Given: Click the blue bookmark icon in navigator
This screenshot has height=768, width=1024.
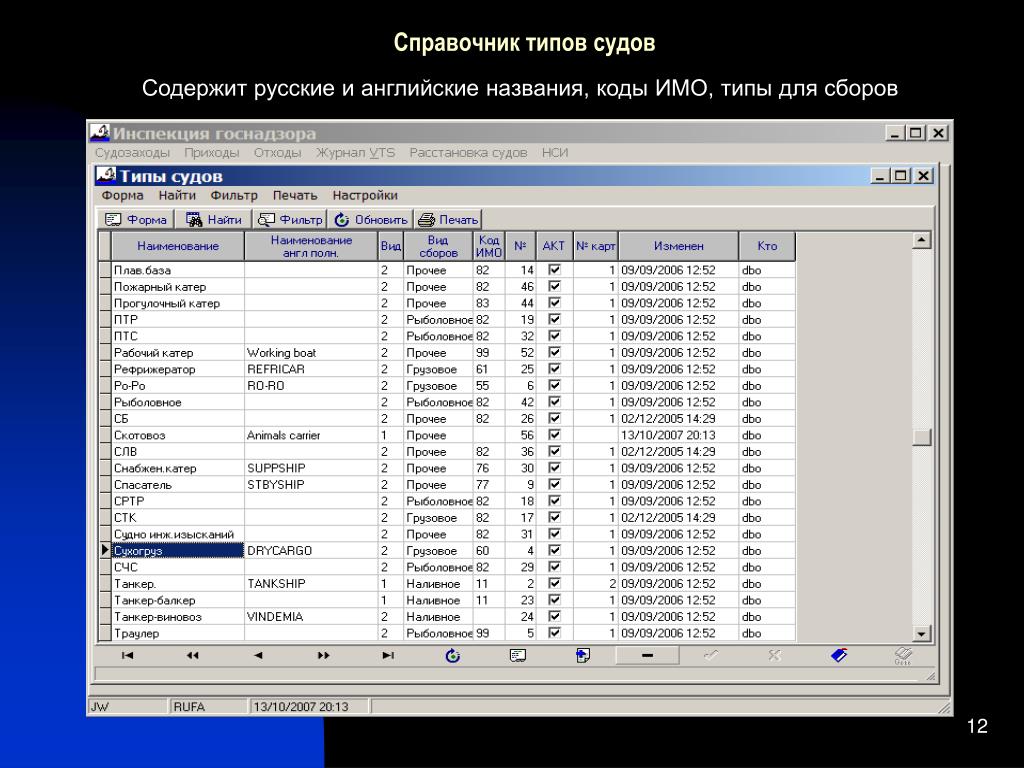Looking at the screenshot, I should (x=839, y=656).
